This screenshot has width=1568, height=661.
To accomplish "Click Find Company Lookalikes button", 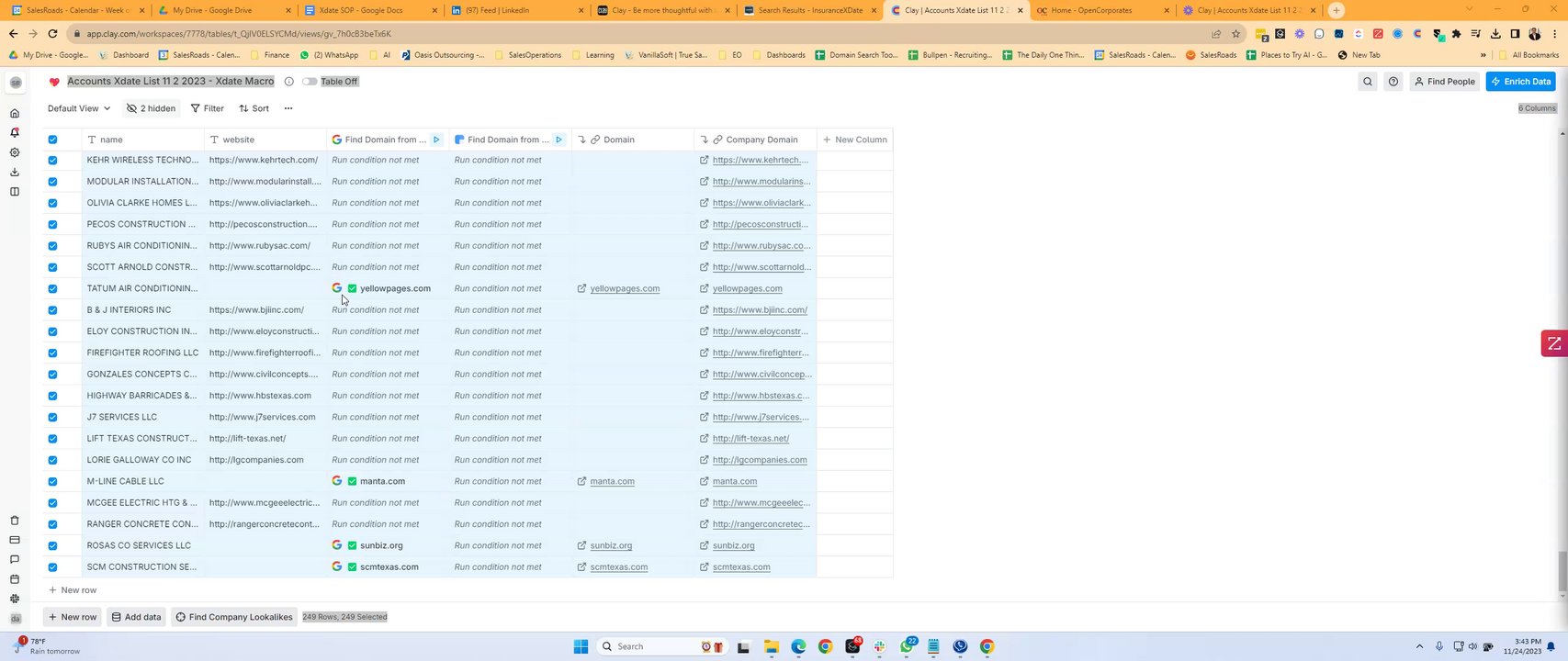I will tap(234, 617).
